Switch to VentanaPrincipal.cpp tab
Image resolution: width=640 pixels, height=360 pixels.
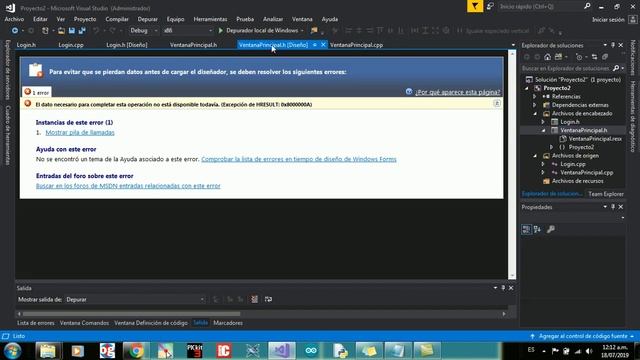(x=356, y=45)
